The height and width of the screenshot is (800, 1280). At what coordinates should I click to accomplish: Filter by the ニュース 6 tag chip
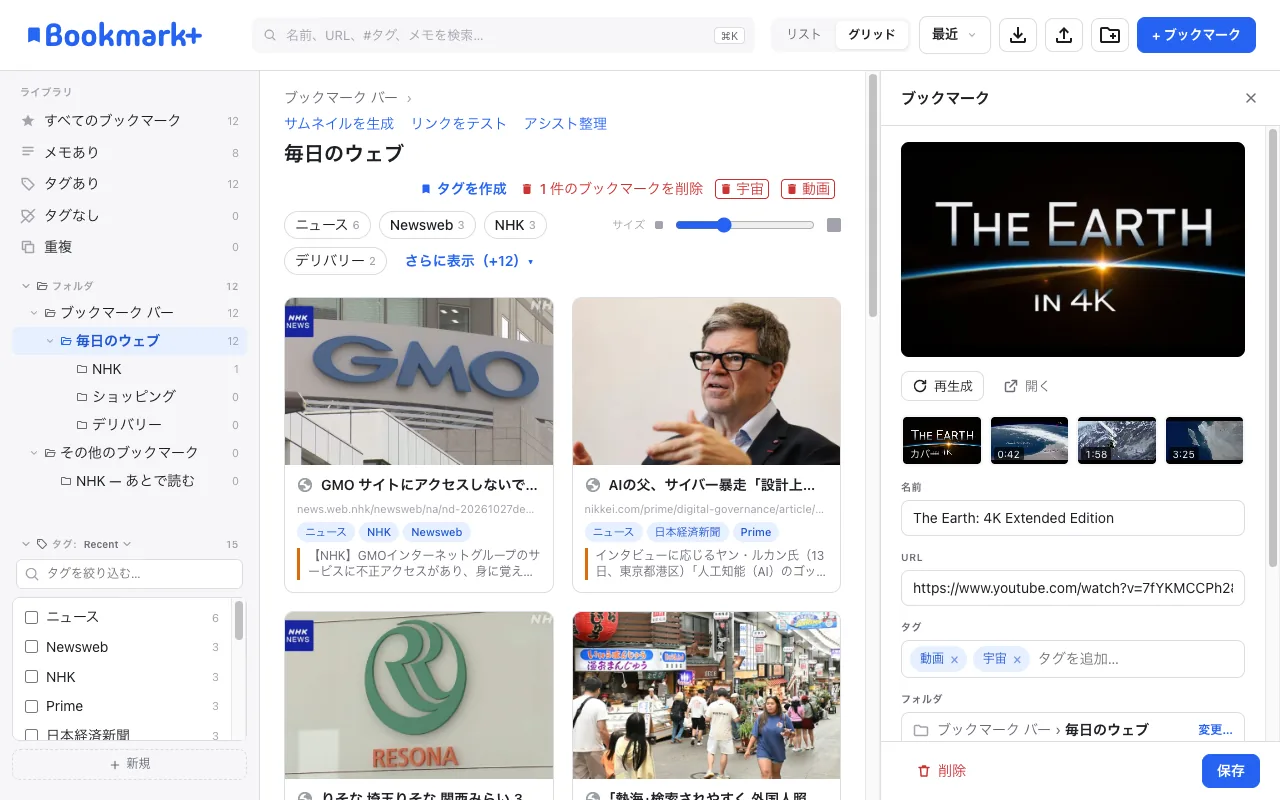click(x=327, y=225)
